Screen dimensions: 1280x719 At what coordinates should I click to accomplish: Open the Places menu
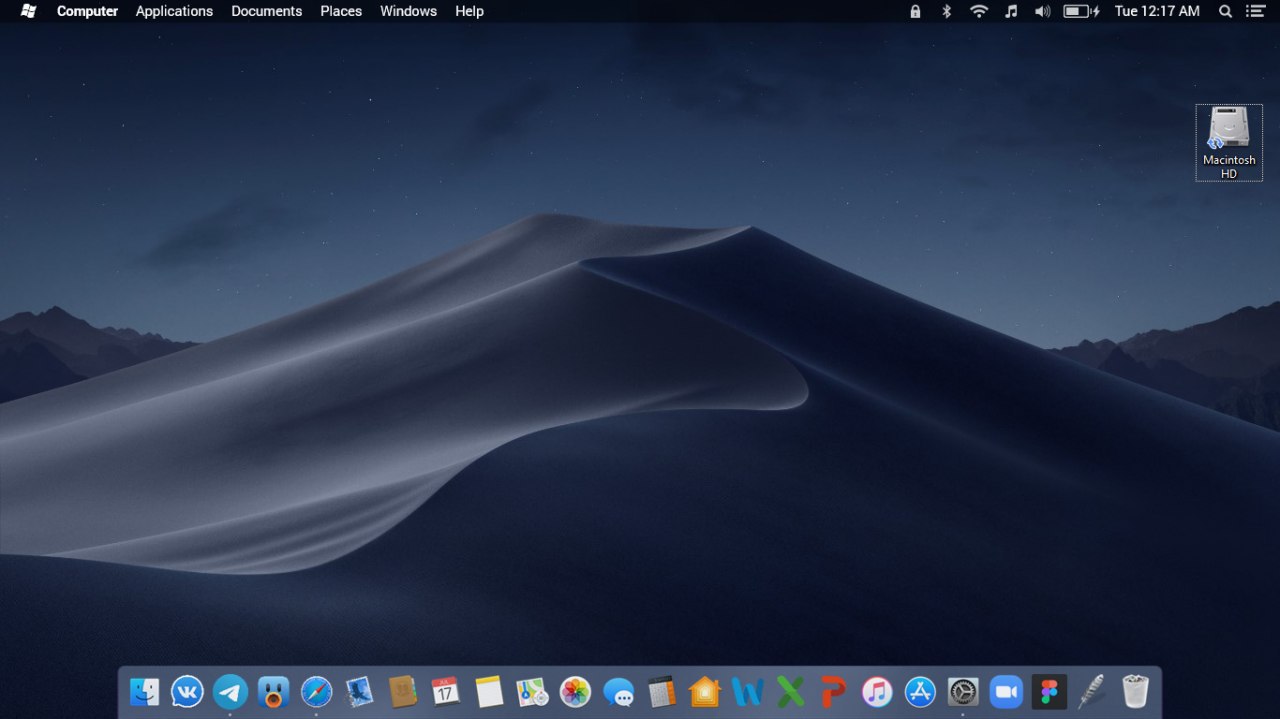click(341, 11)
